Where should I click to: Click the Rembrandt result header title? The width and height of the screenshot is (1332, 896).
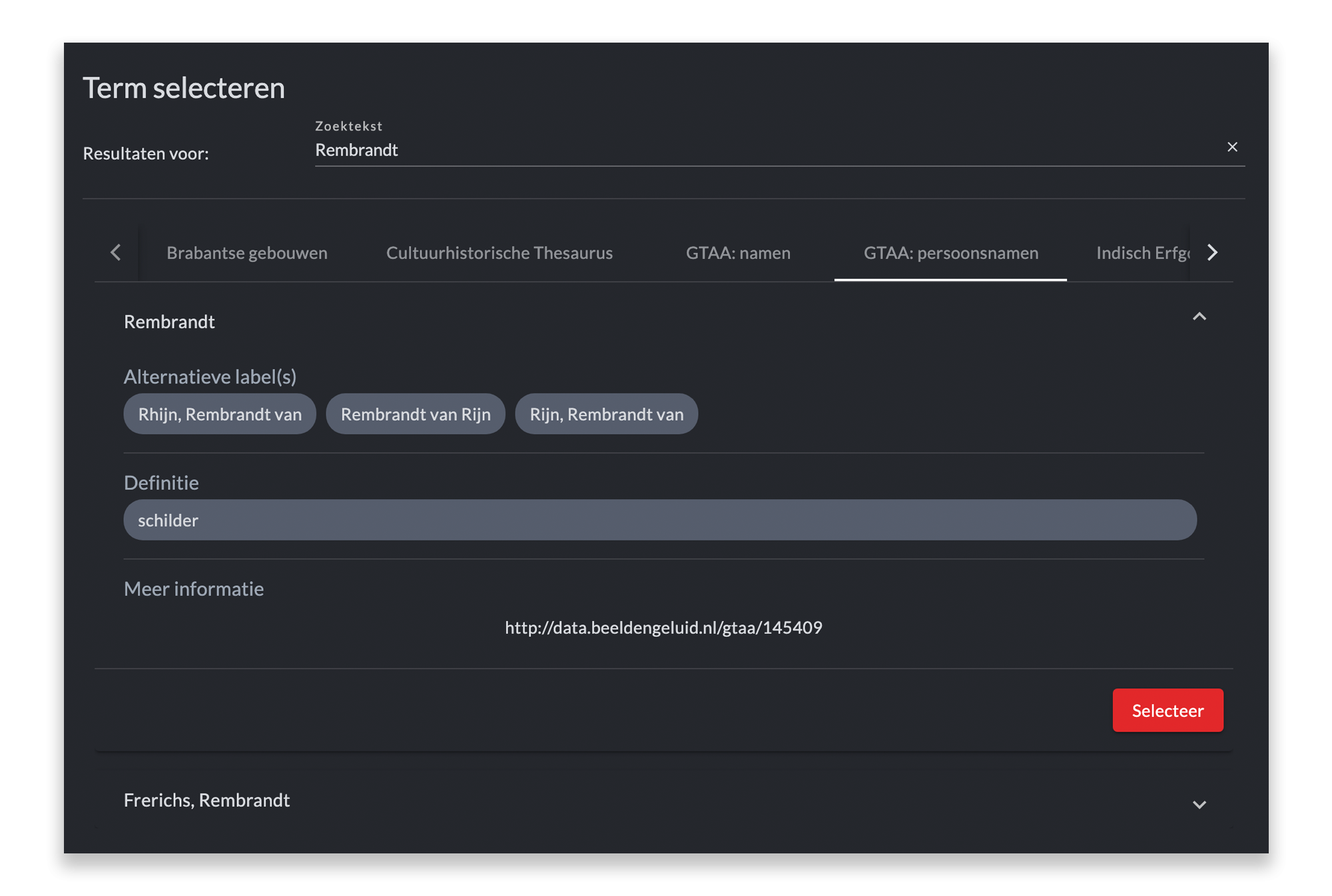tap(169, 322)
